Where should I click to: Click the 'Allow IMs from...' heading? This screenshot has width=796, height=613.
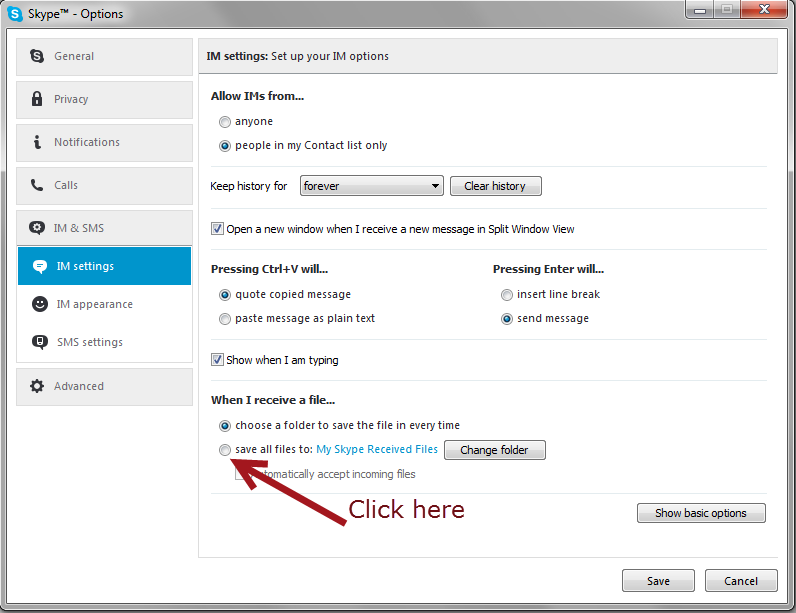[x=257, y=96]
